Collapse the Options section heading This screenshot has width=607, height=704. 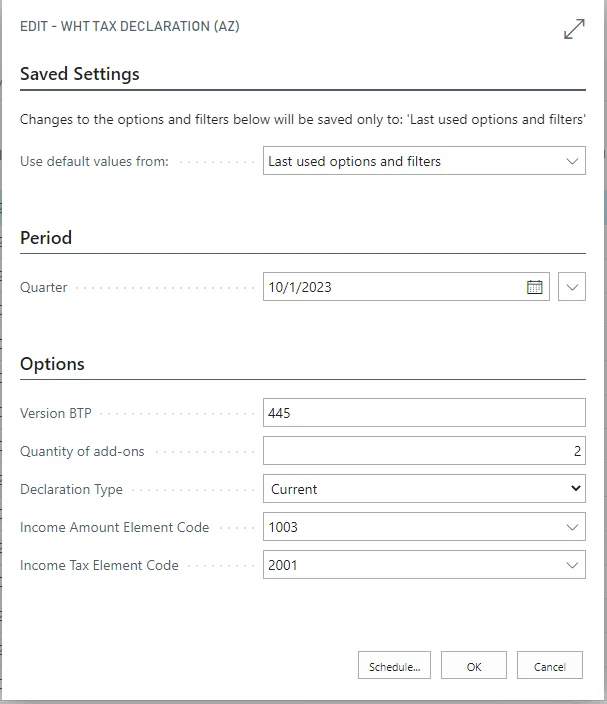click(52, 364)
